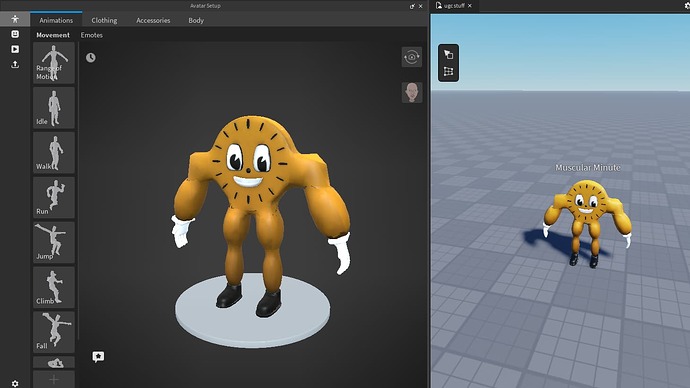Click the animation list scrollbar
The height and width of the screenshot is (388, 690).
78,191
